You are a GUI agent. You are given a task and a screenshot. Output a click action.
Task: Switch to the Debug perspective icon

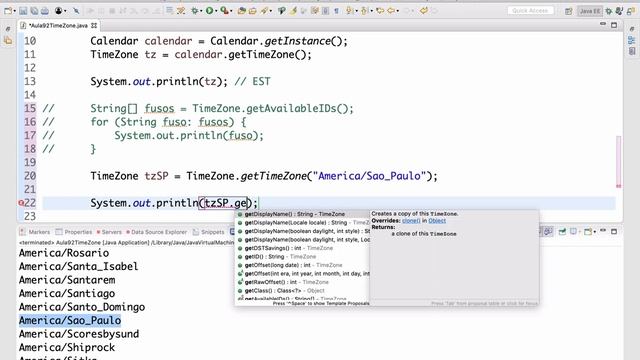point(609,11)
